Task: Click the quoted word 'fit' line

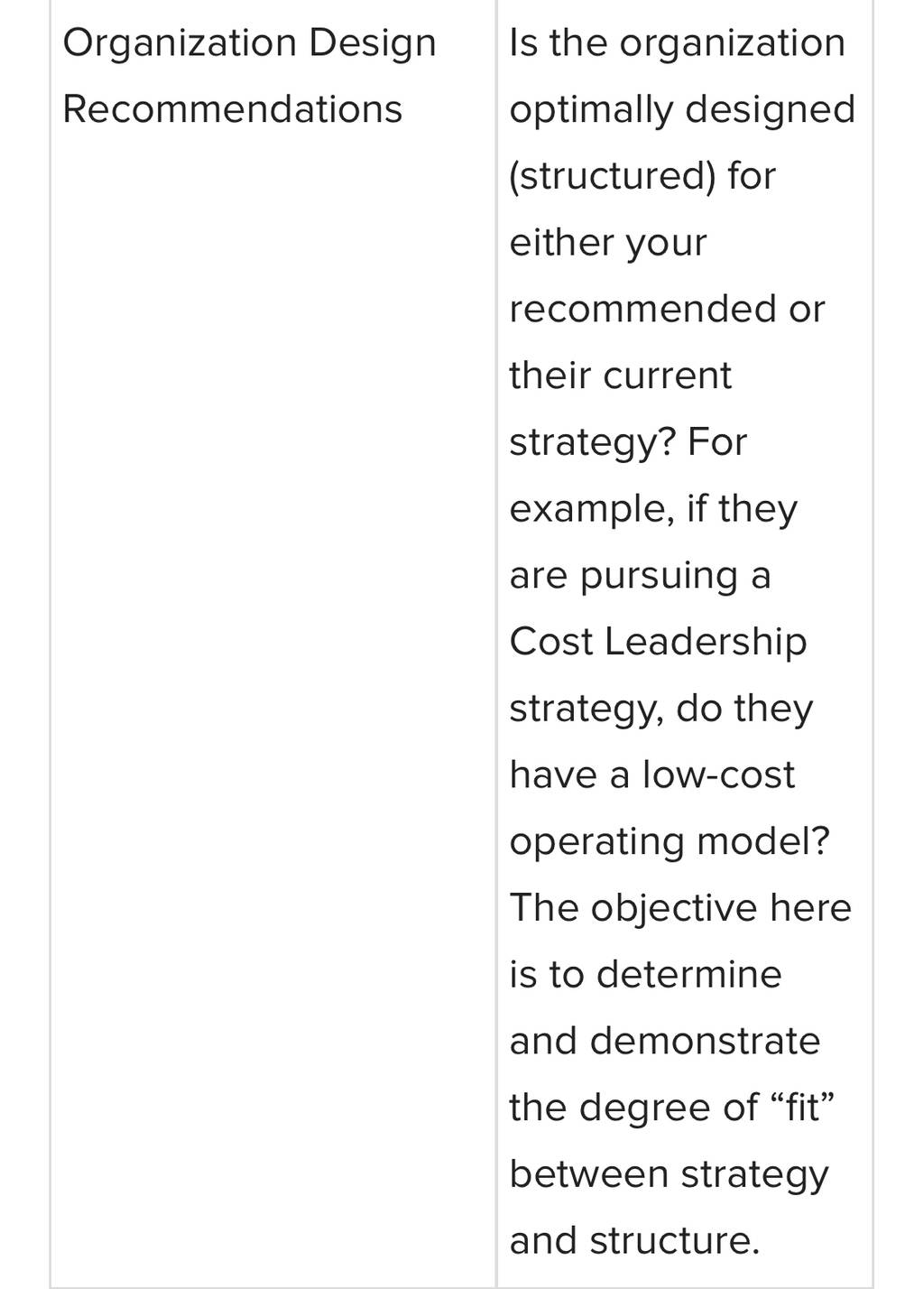Action: pyautogui.click(x=671, y=1108)
